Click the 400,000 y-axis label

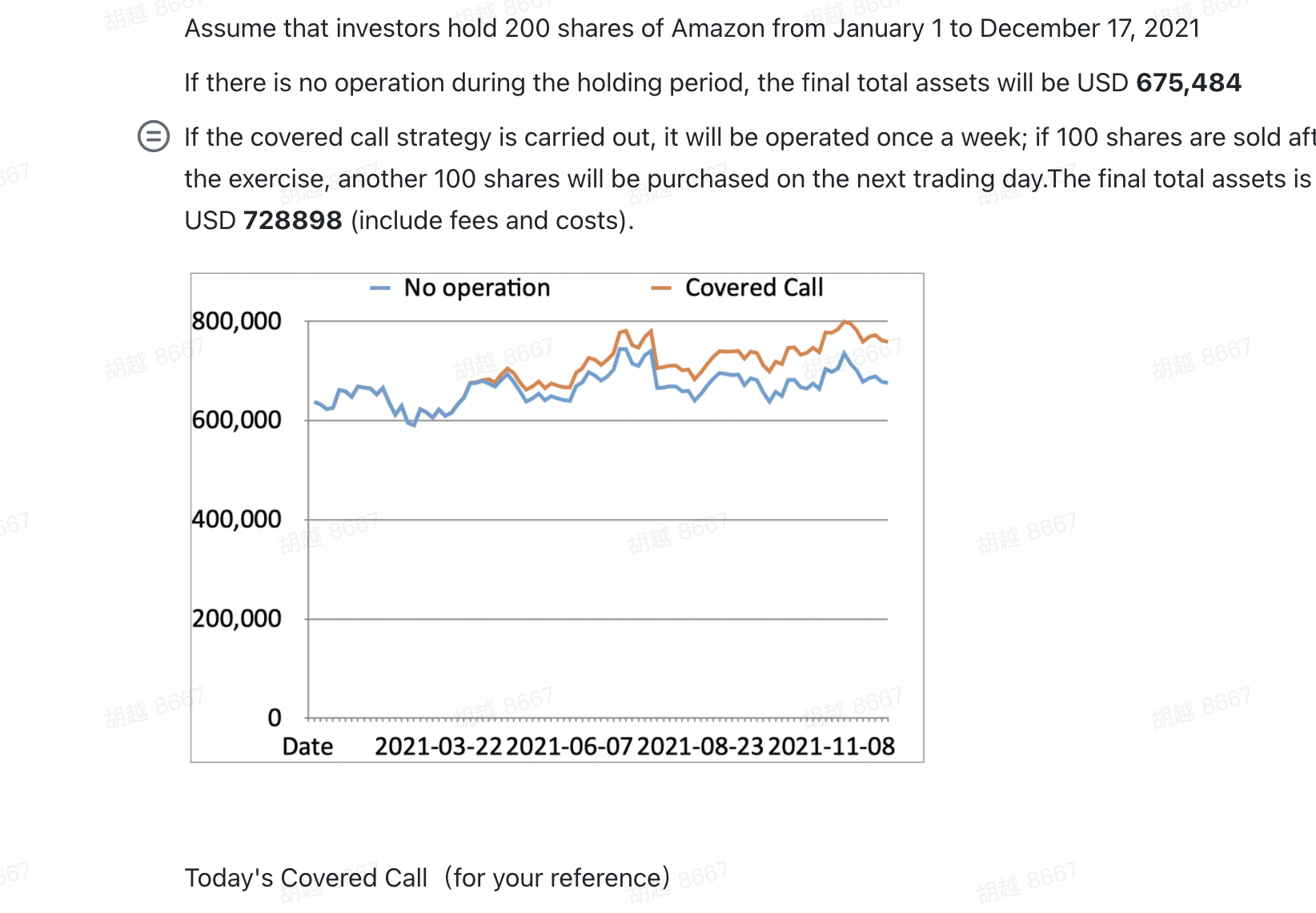click(237, 519)
